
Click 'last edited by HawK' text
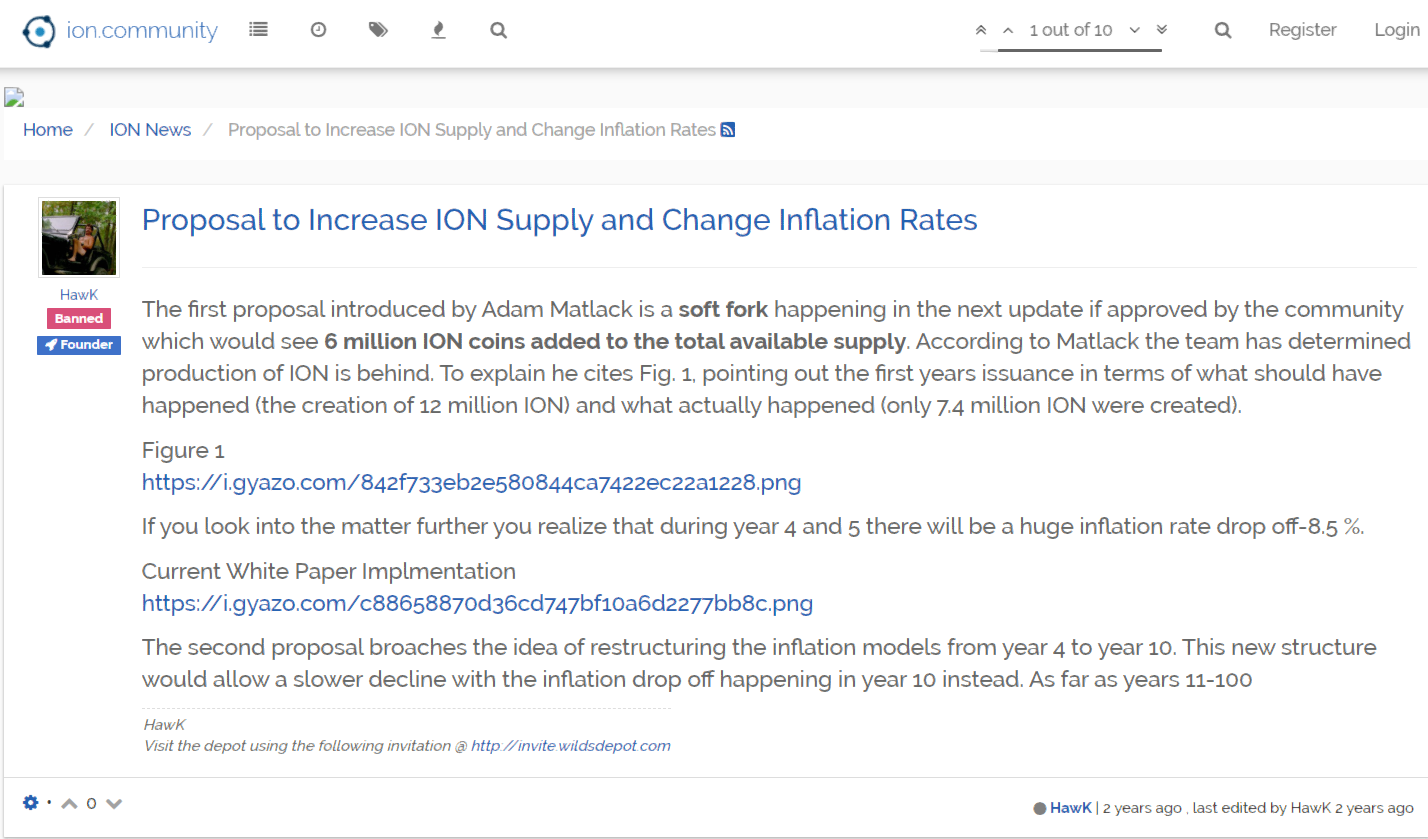coord(1261,808)
